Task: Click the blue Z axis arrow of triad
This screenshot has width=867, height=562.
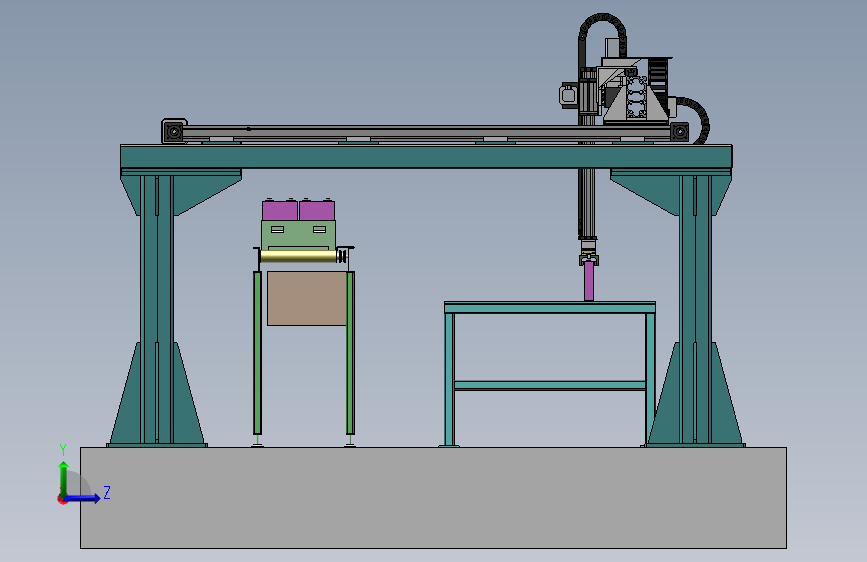Action: pos(83,498)
